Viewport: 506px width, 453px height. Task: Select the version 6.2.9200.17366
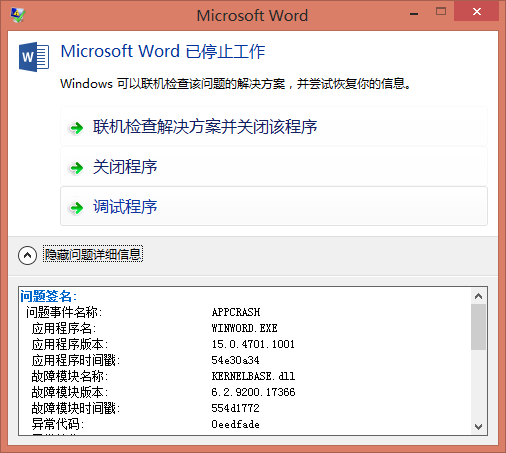tap(253, 392)
